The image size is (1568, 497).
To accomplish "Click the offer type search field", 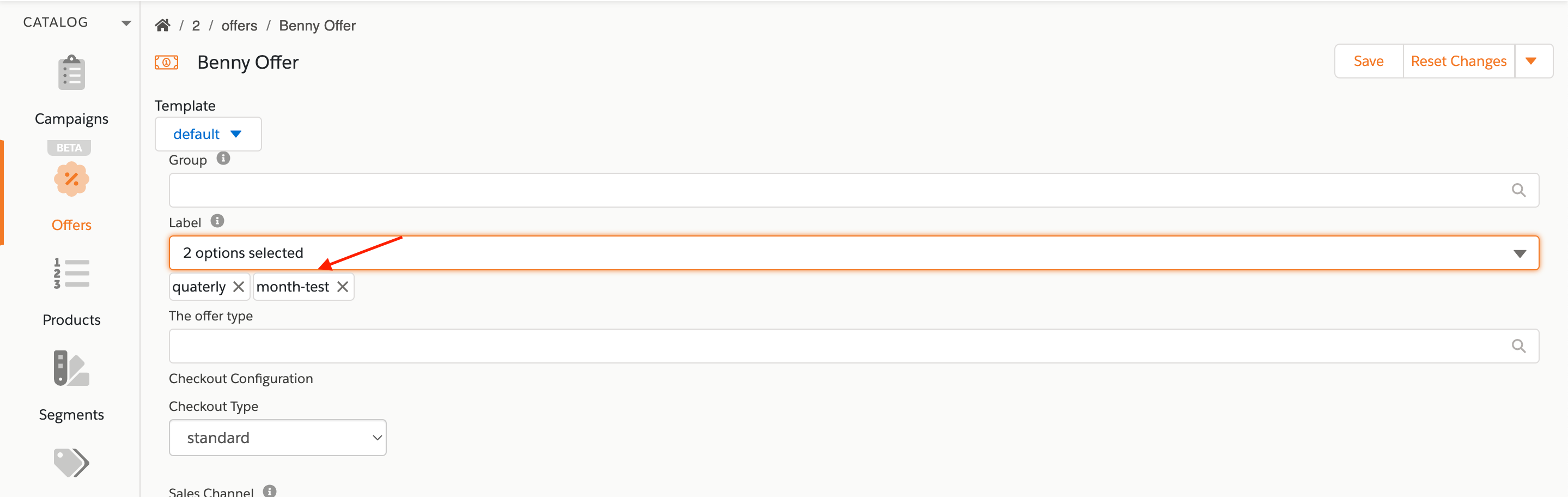I will pos(853,346).
